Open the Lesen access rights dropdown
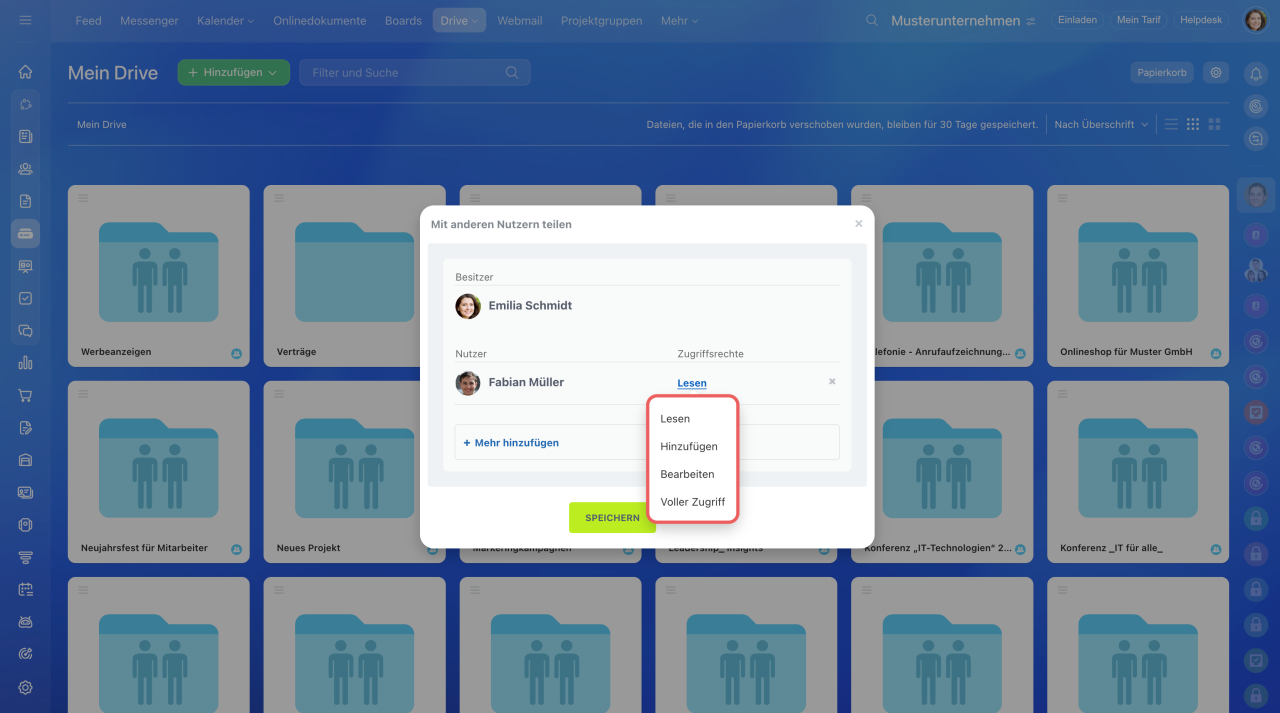1280x713 pixels. pos(692,383)
